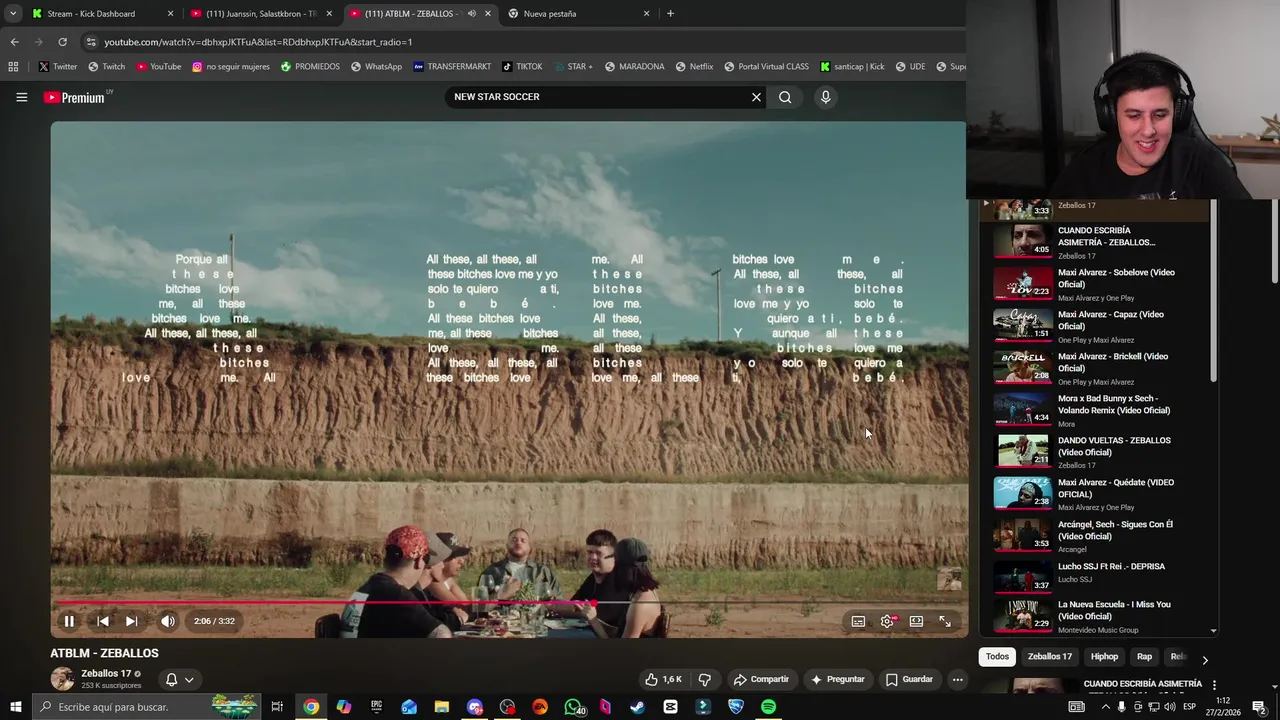Play CUANDO ESCRIBÍA ASIMETRÍA from playlist
1280x720 pixels.
point(1100,242)
